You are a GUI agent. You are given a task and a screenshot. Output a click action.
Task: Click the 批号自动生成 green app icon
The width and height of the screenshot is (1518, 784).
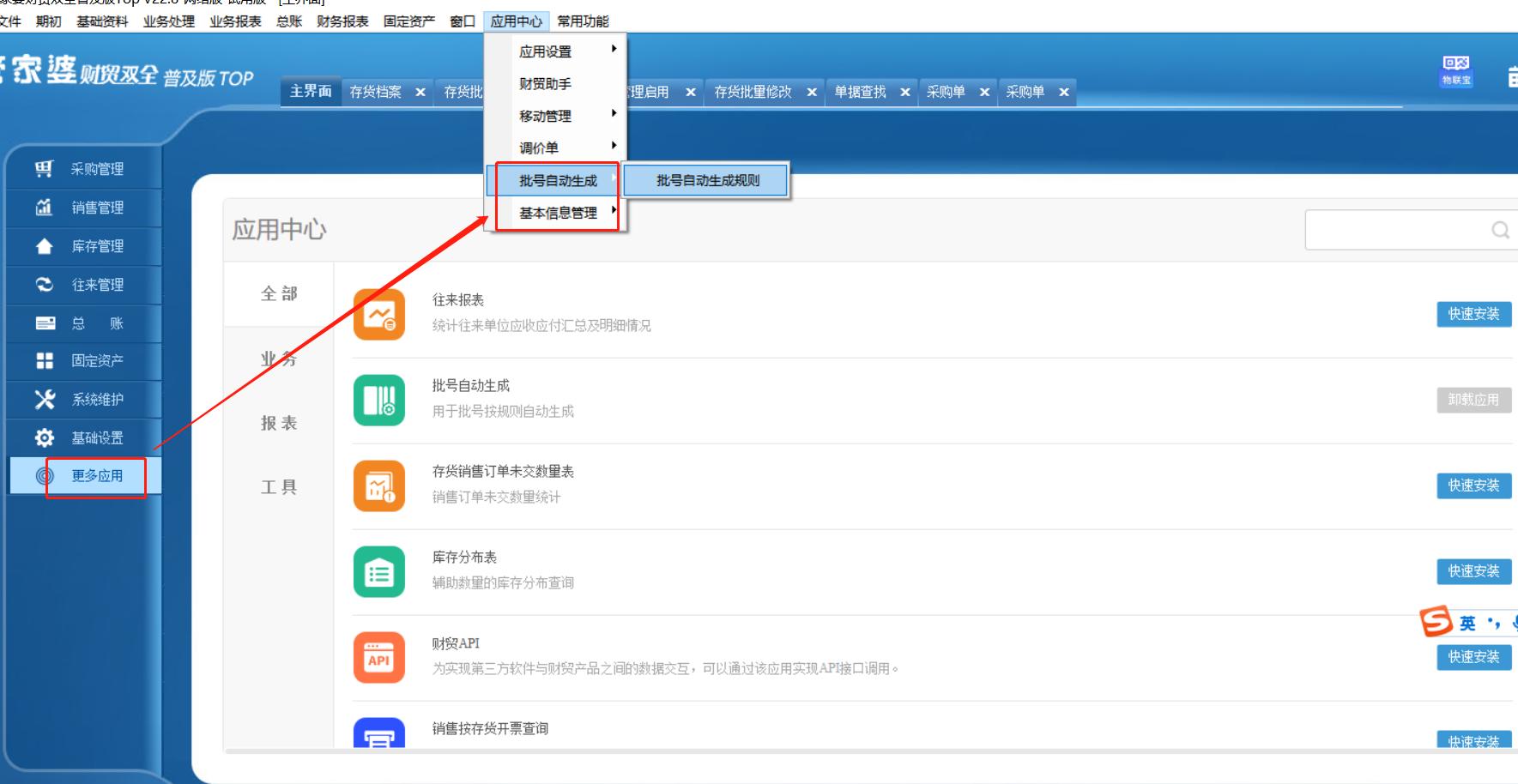point(379,401)
